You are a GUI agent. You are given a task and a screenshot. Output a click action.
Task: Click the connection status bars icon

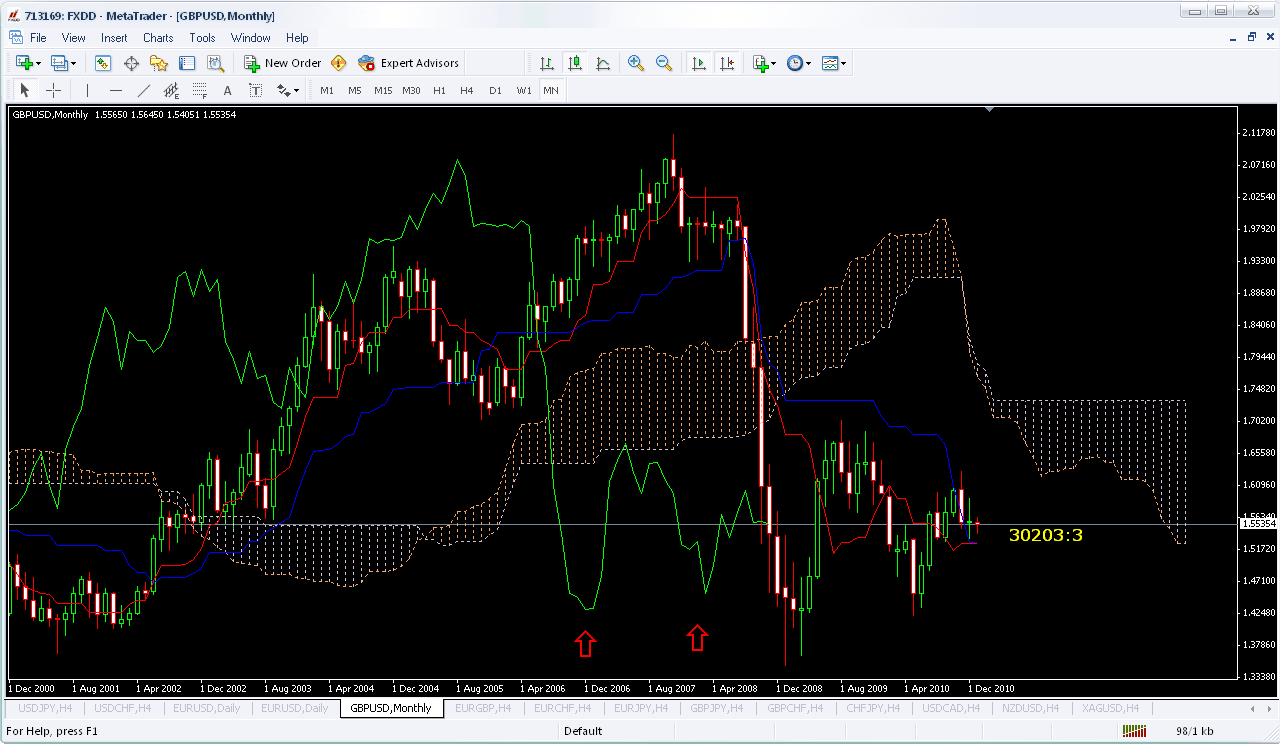tap(1132, 731)
